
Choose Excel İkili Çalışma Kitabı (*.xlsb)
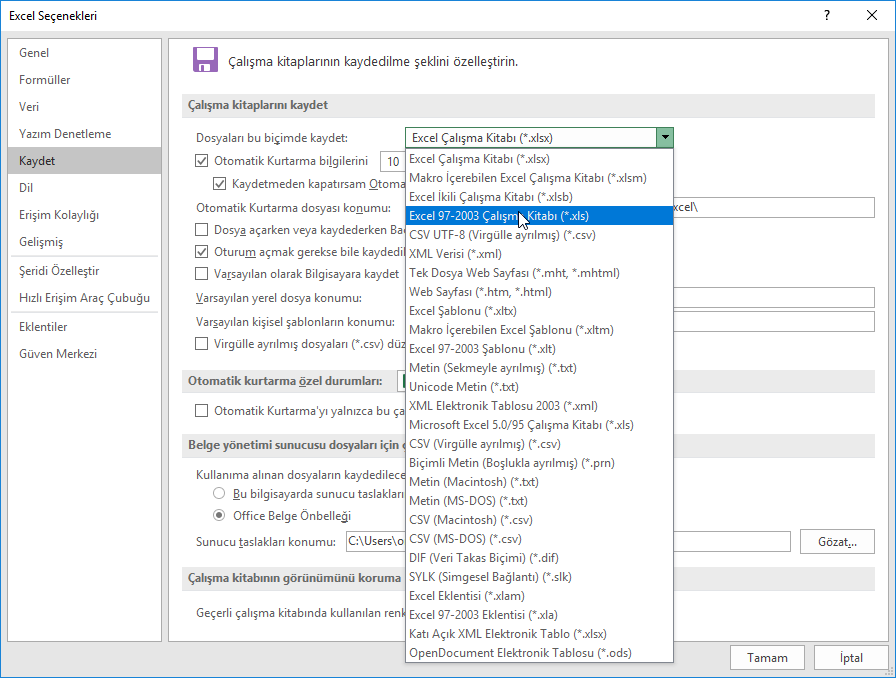click(x=539, y=197)
